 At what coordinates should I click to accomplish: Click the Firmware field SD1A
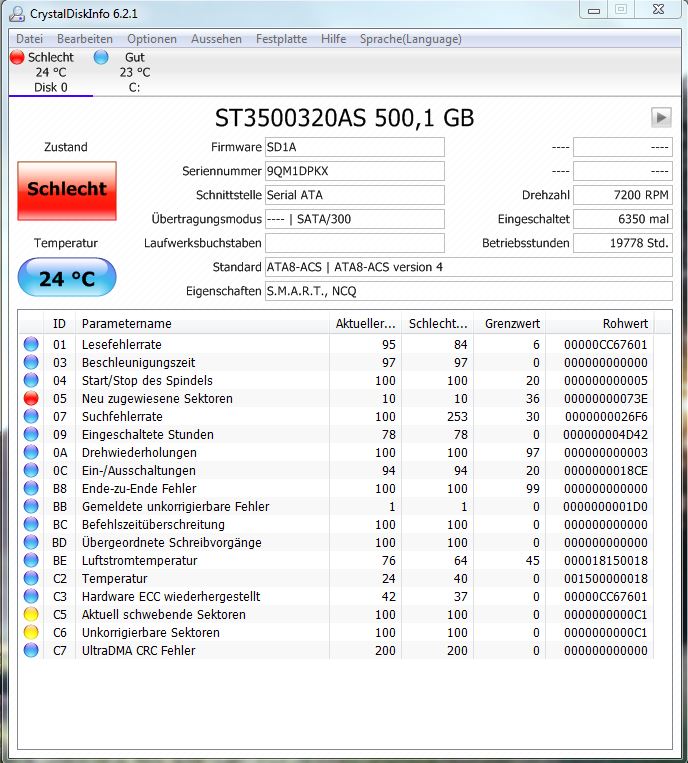pyautogui.click(x=355, y=147)
